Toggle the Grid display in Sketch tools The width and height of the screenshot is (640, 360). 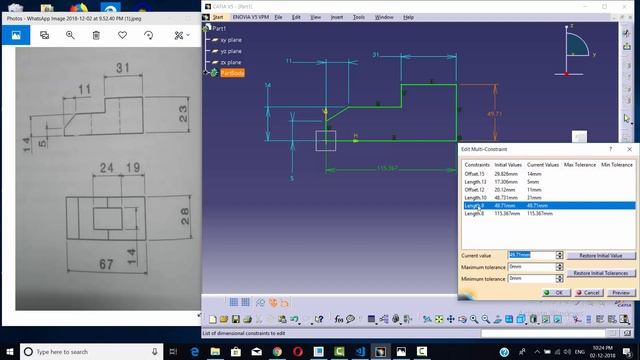233,302
